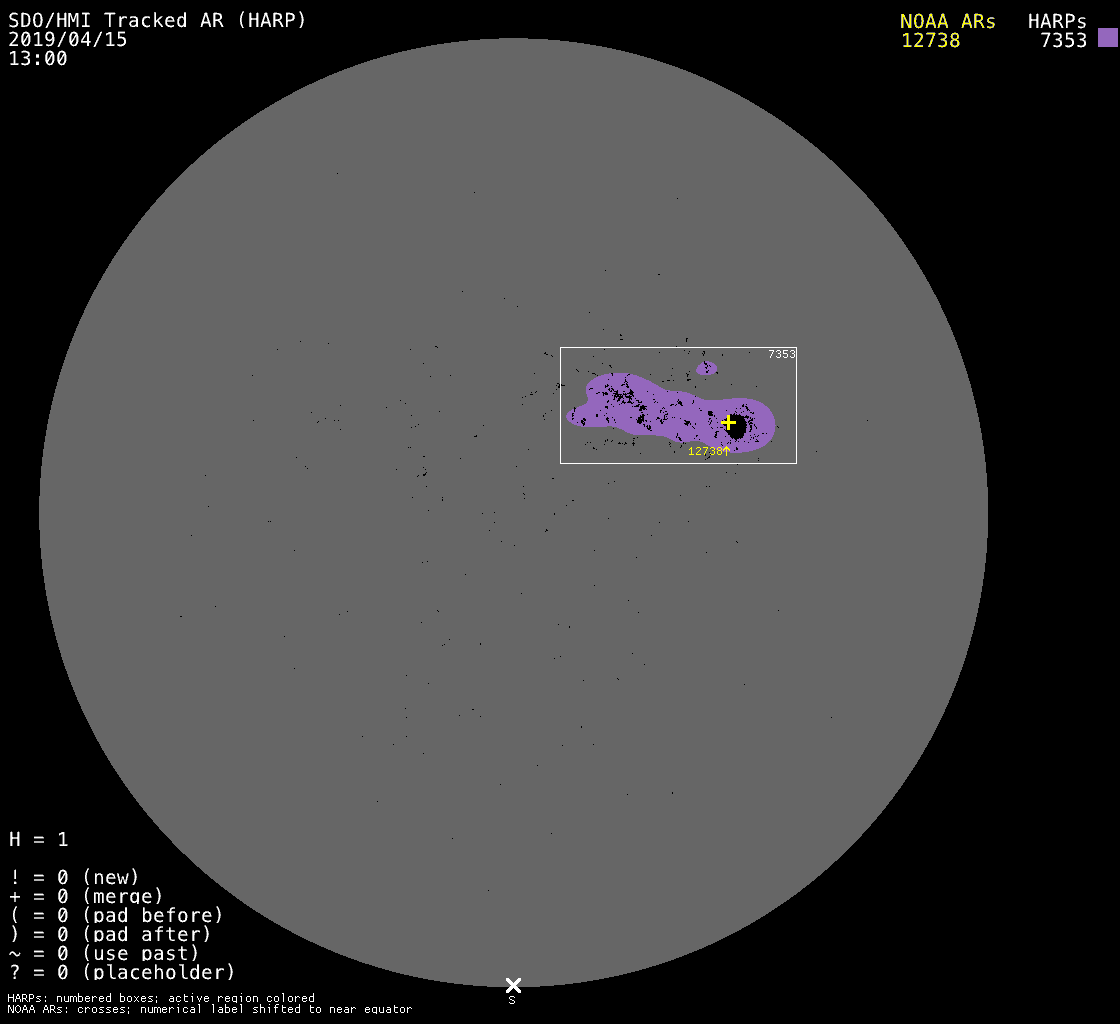
Task: Click the "? = 0 (placeholder)" legend entry
Action: pyautogui.click(x=122, y=971)
